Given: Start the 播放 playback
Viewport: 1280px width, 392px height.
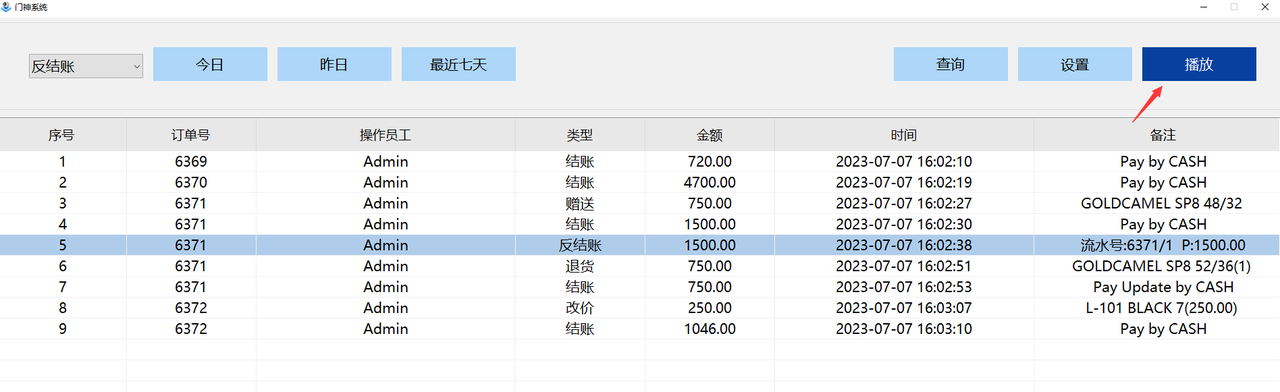Looking at the screenshot, I should (1199, 64).
